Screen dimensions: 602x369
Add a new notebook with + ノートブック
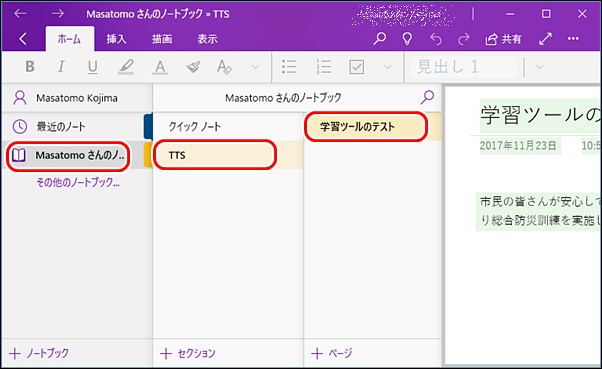pyautogui.click(x=39, y=353)
